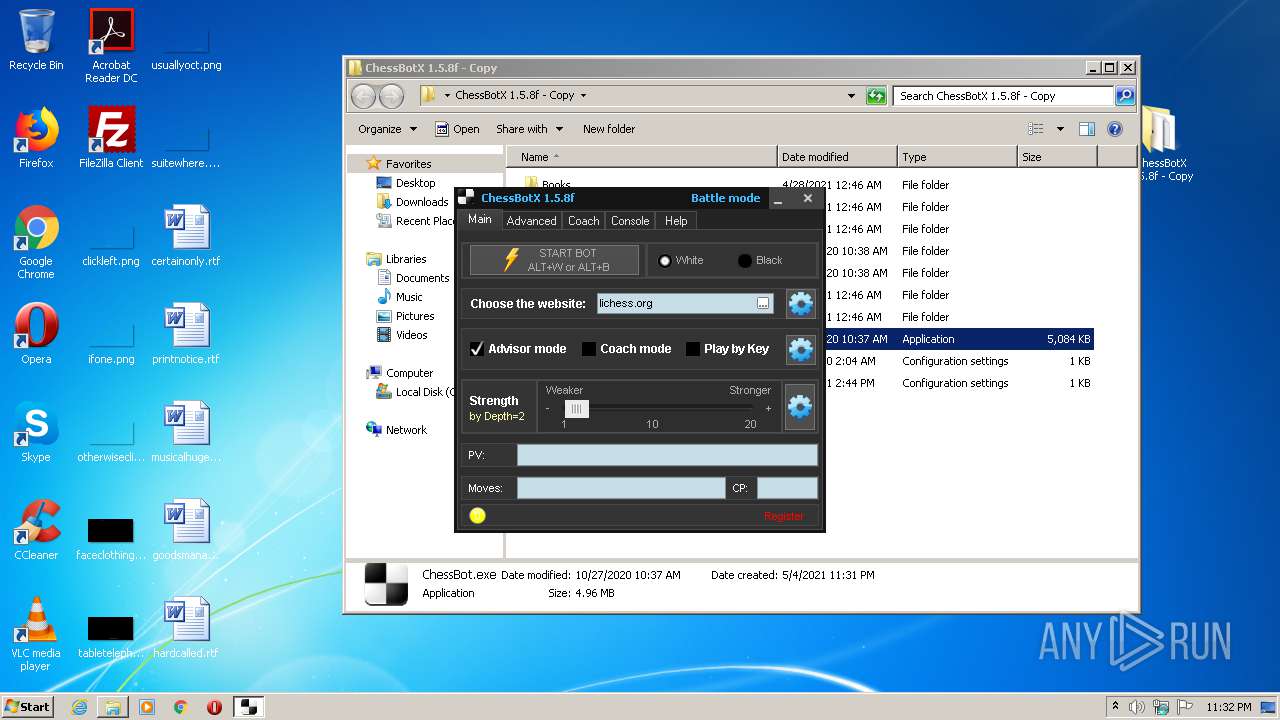1280x720 pixels.
Task: Click the CP value field
Action: (787, 488)
